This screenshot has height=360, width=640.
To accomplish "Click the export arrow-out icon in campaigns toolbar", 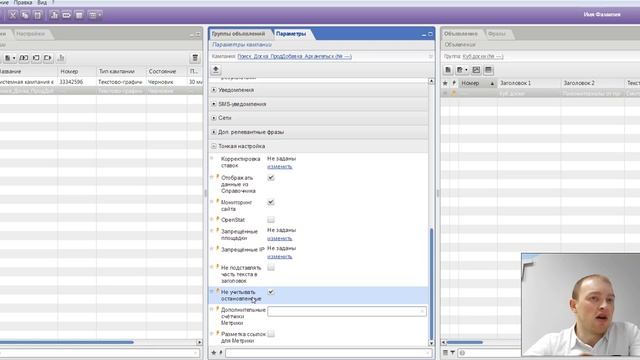I will coord(48,58).
